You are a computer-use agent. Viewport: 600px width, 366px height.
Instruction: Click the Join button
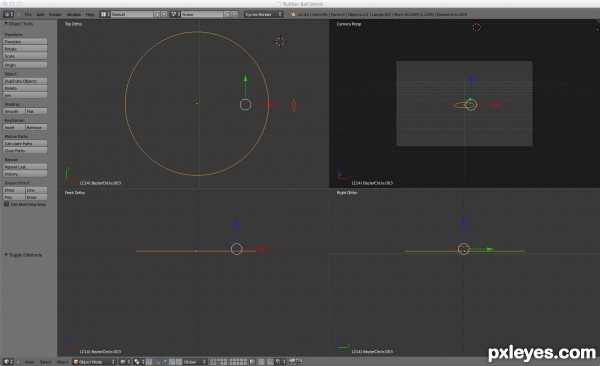pyautogui.click(x=25, y=95)
